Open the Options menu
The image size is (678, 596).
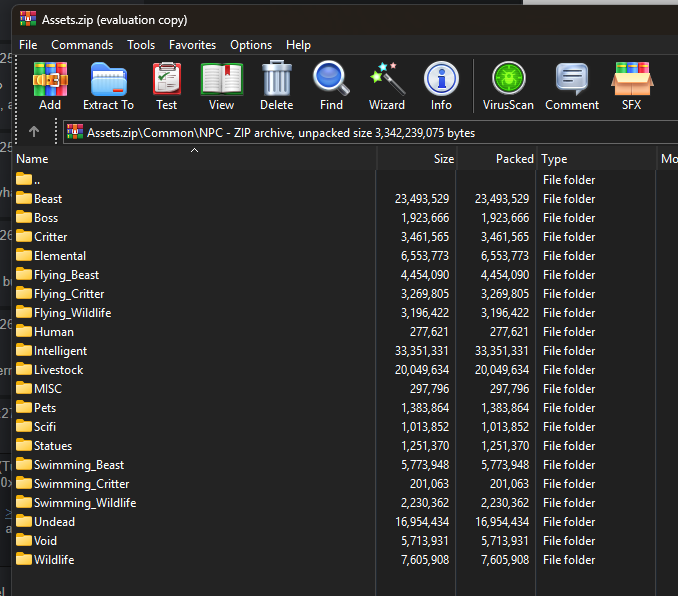click(251, 45)
